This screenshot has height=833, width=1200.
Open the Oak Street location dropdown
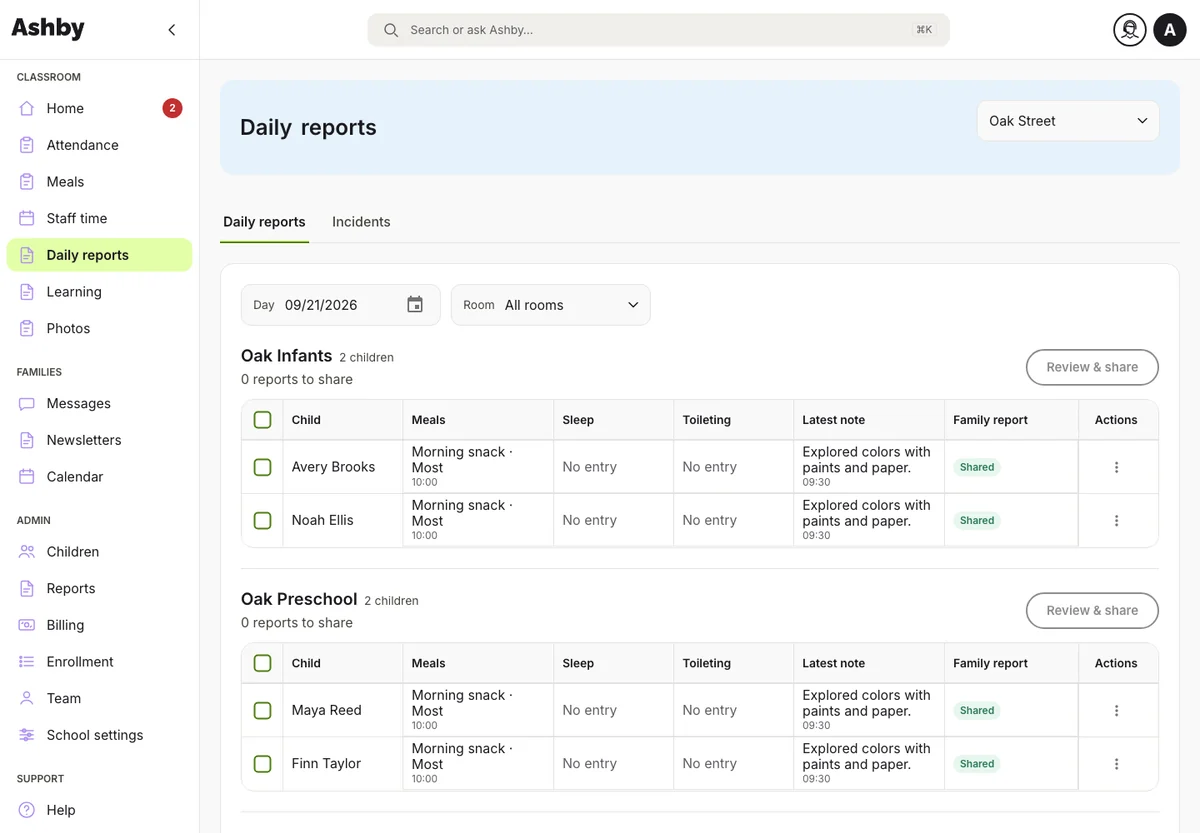(1068, 121)
